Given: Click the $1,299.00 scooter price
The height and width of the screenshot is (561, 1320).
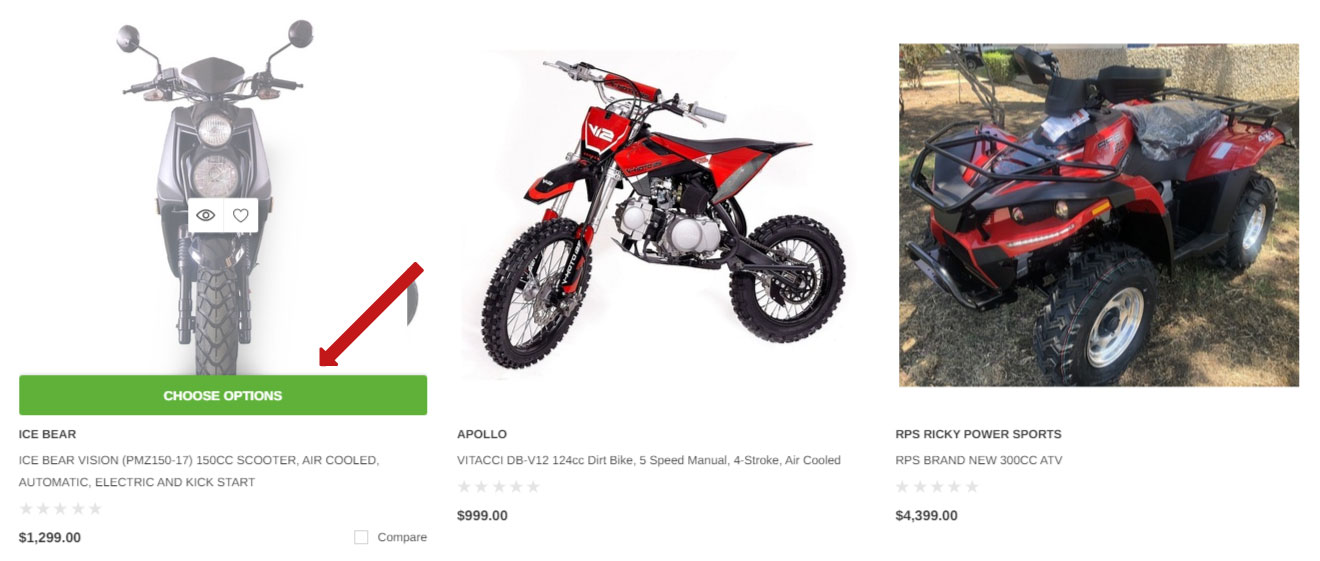Looking at the screenshot, I should [x=50, y=537].
